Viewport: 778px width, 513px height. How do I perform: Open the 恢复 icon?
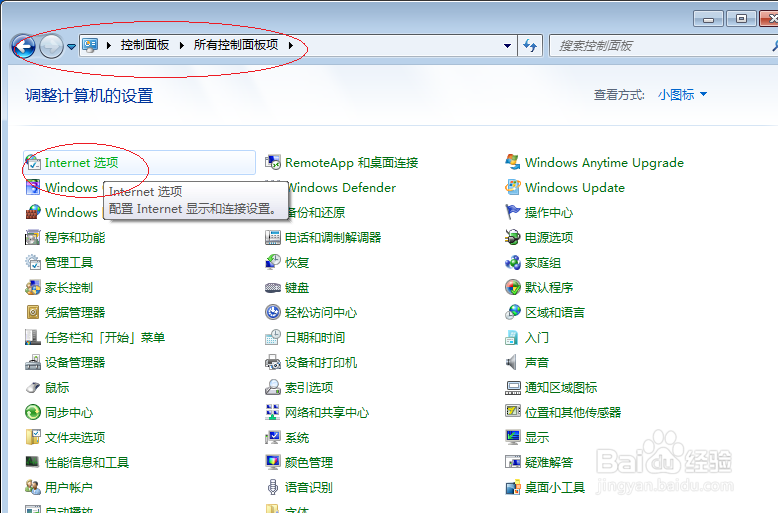point(273,262)
